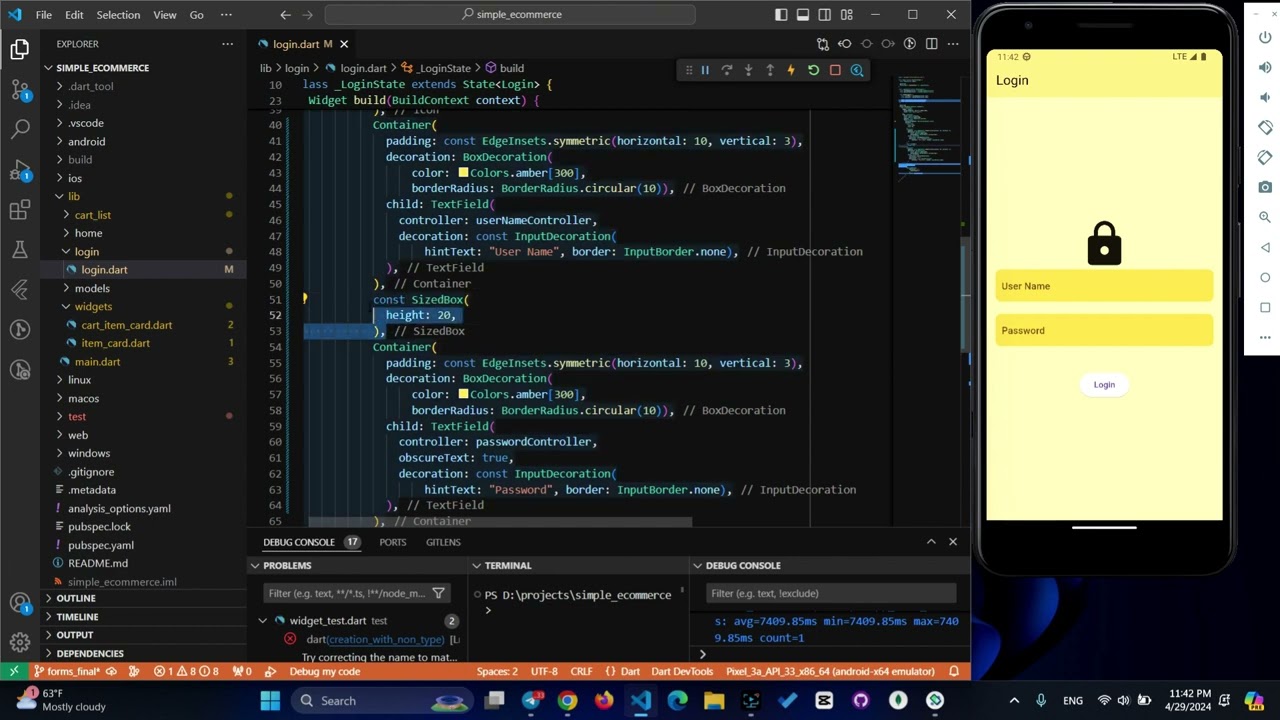
Task: Expand the TIMELINE section
Action: pos(77,617)
